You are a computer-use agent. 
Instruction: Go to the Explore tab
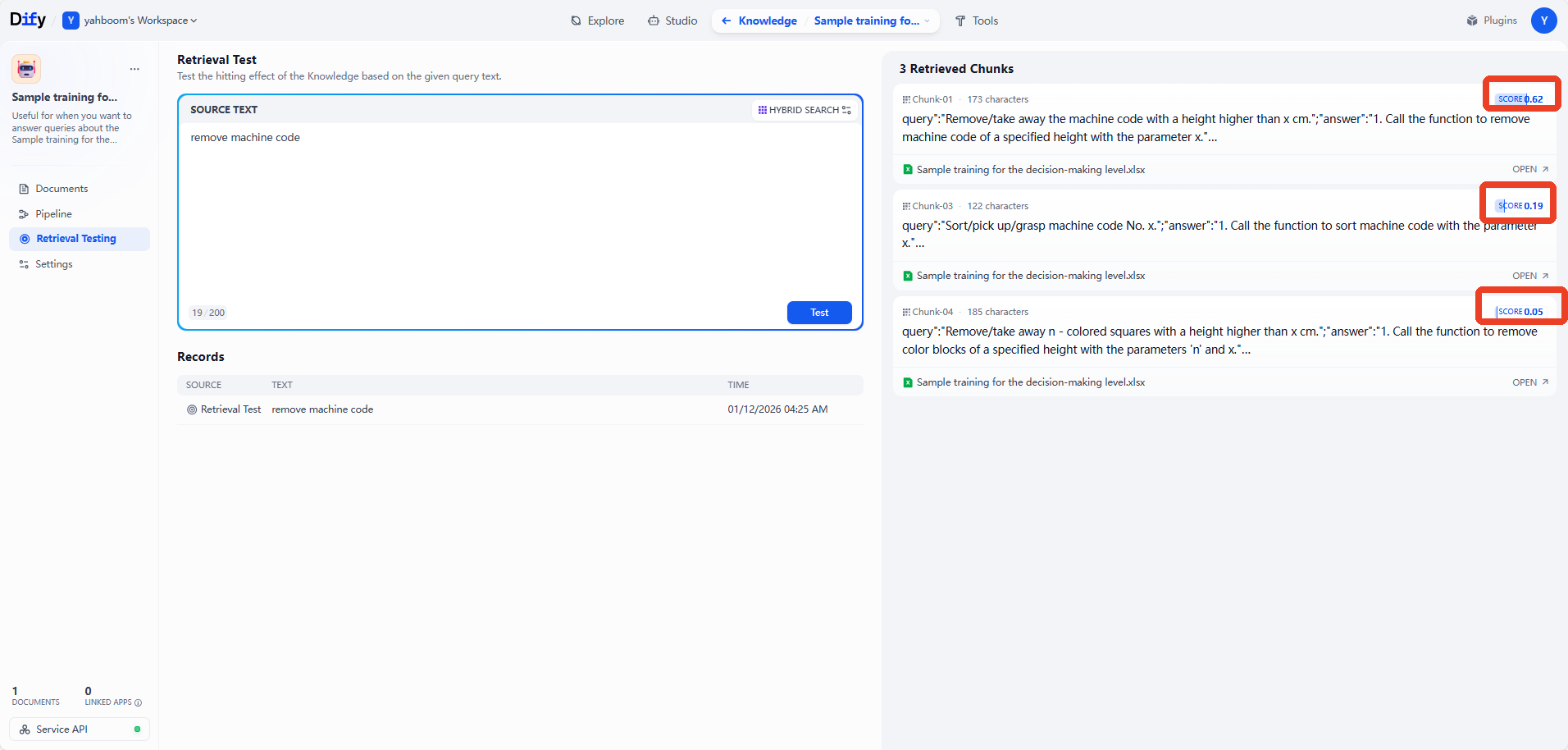[x=598, y=21]
